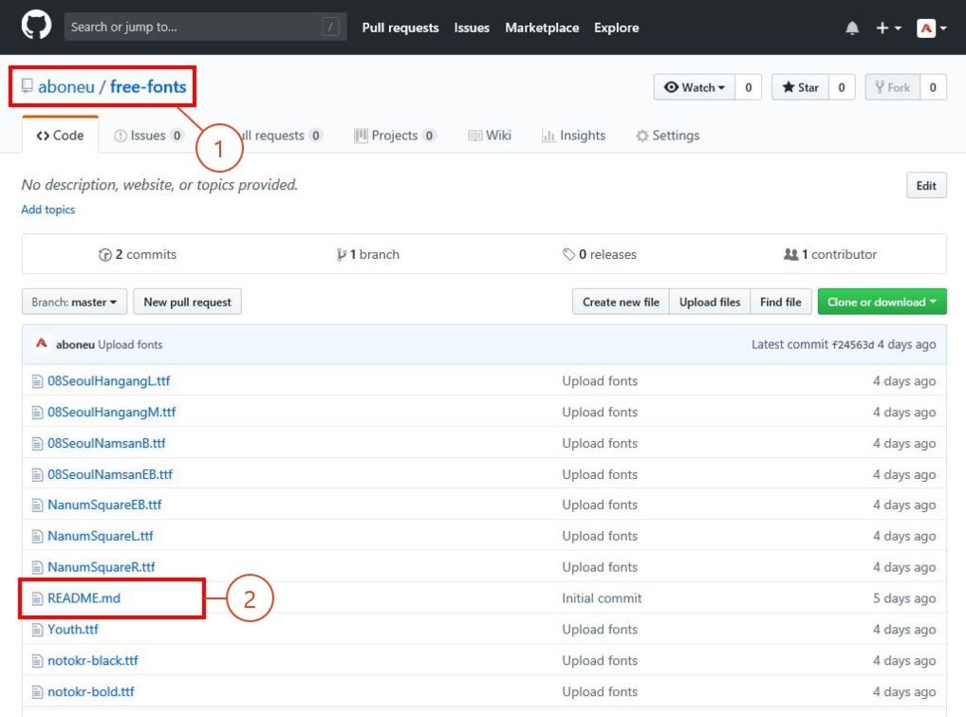
Task: Click the file icon beside NanumSquareL.ttf
Action: [38, 537]
